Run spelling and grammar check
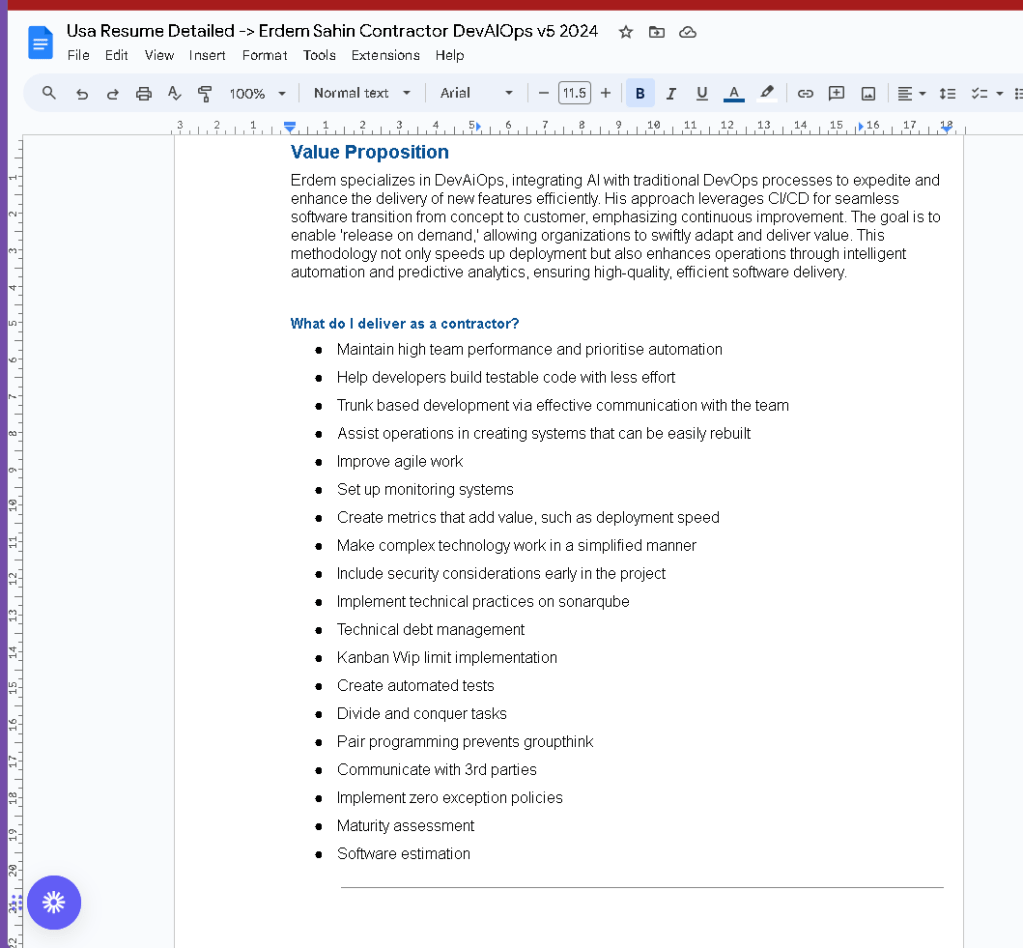Image resolution: width=1023 pixels, height=948 pixels. 174,93
